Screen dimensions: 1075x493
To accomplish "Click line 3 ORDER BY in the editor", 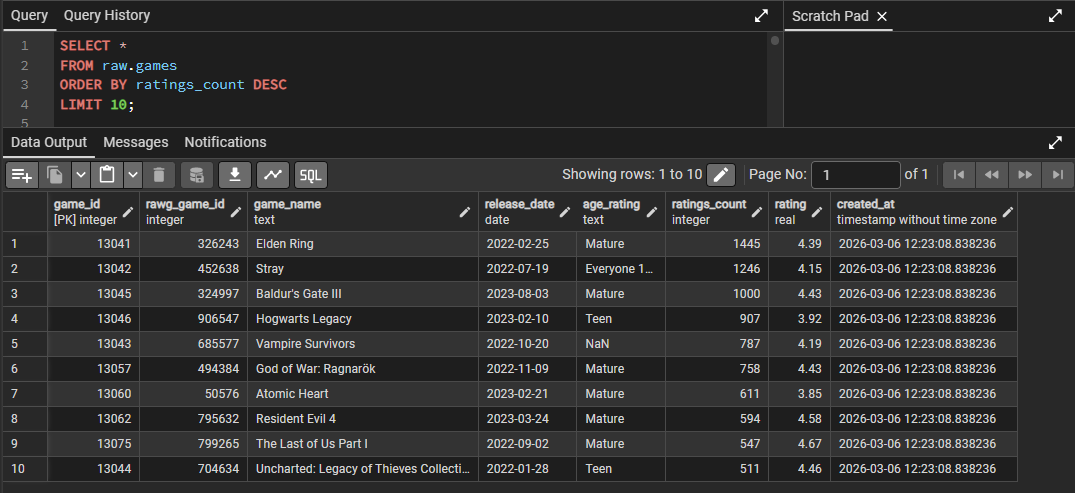I will pos(173,85).
